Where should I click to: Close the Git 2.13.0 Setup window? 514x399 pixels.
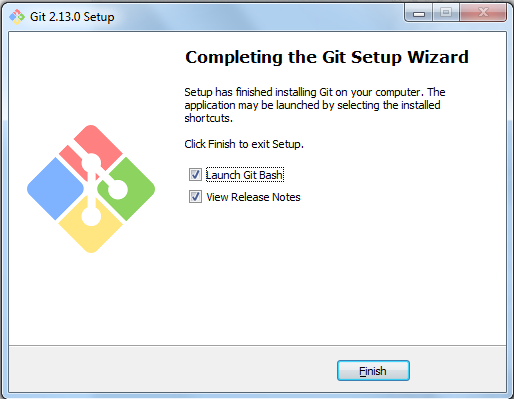(483, 13)
